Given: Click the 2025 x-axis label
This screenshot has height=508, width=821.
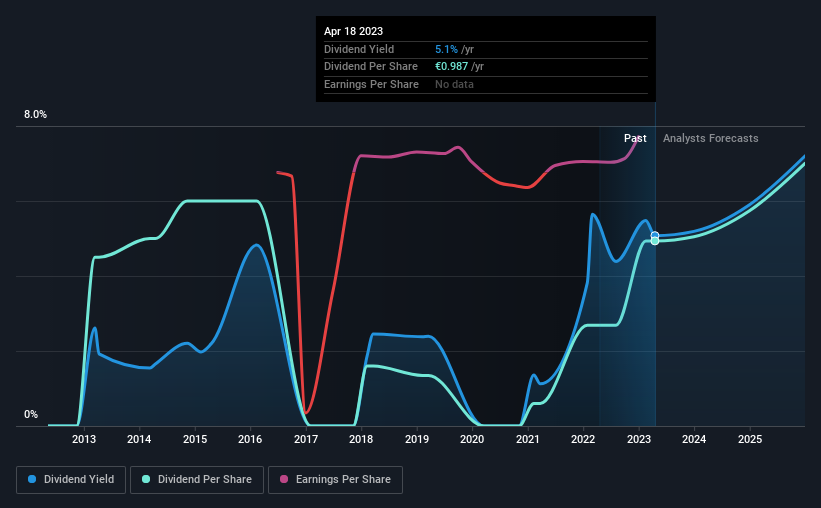Looking at the screenshot, I should tap(750, 439).
